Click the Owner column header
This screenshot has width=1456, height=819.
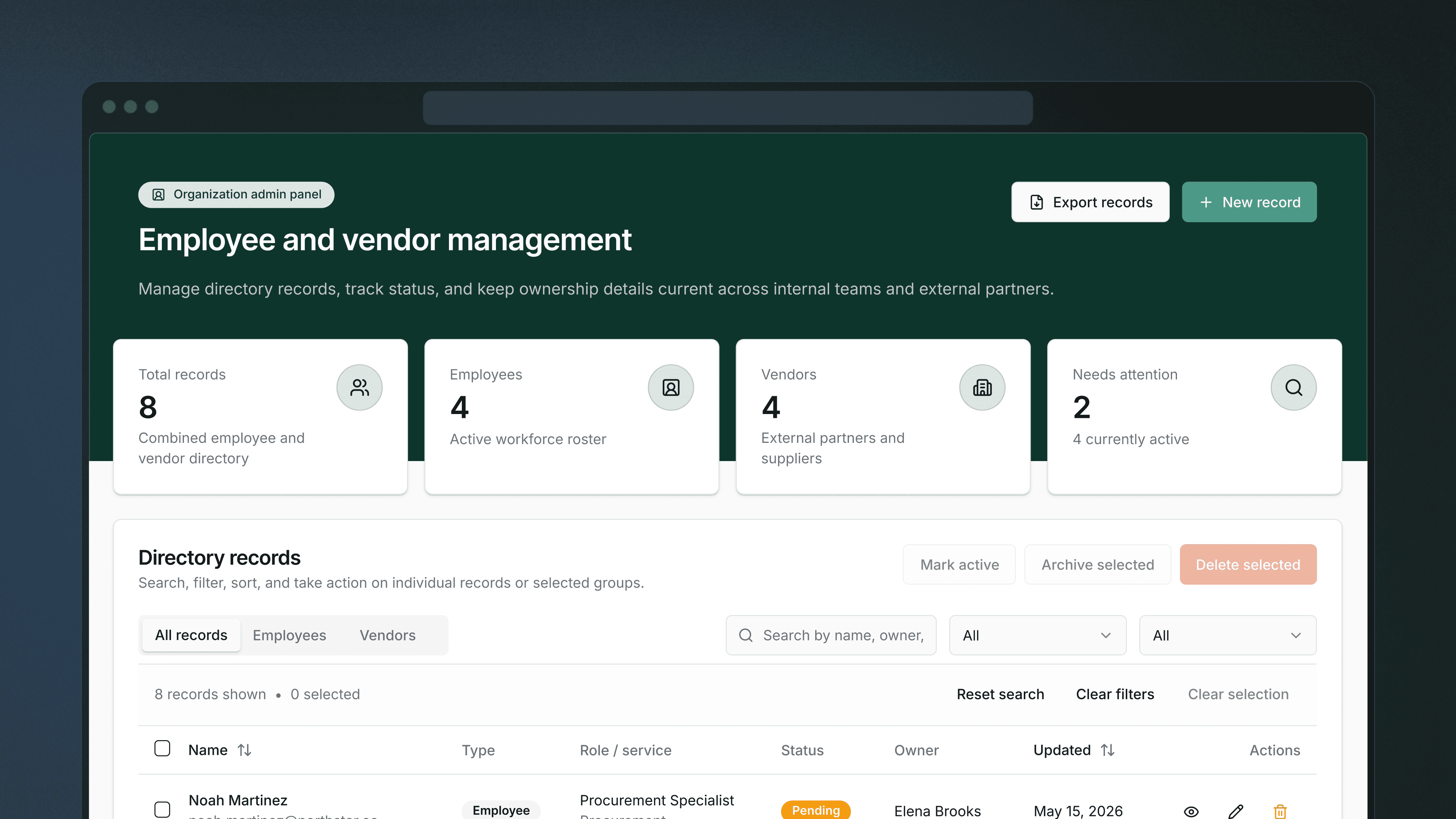(916, 750)
